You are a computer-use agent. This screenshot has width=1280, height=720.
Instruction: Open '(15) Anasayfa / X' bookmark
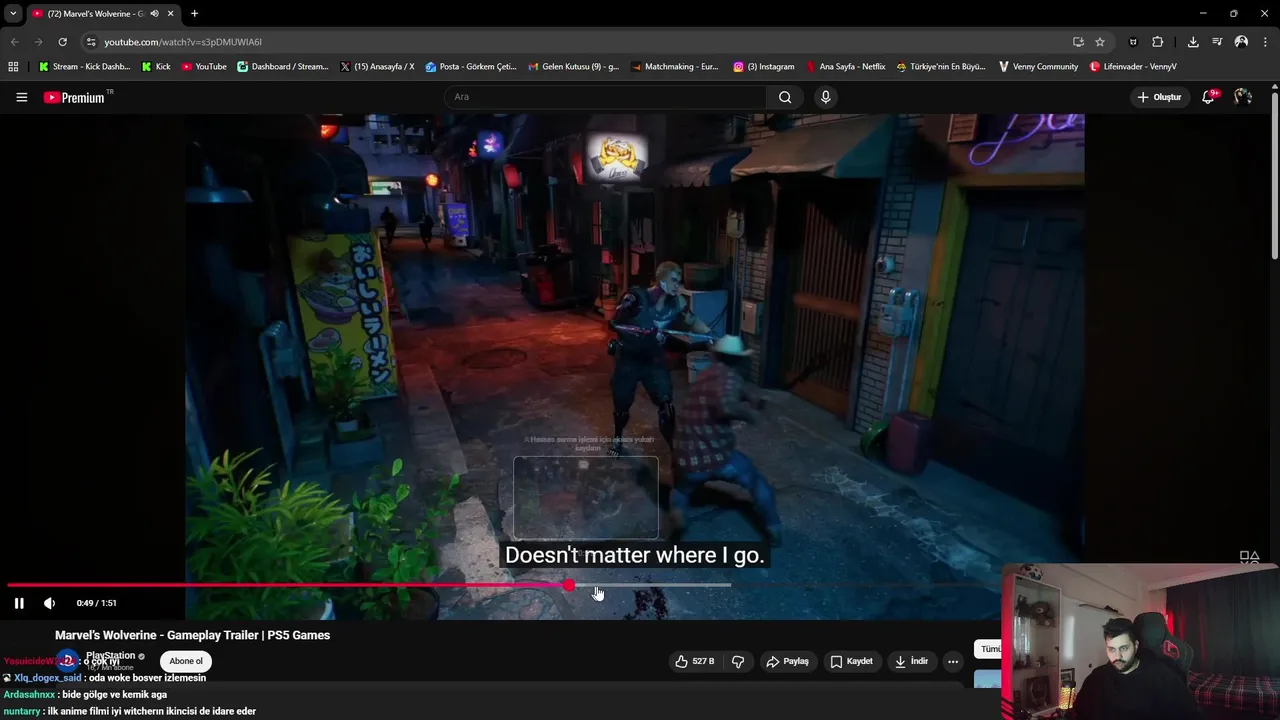[377, 67]
